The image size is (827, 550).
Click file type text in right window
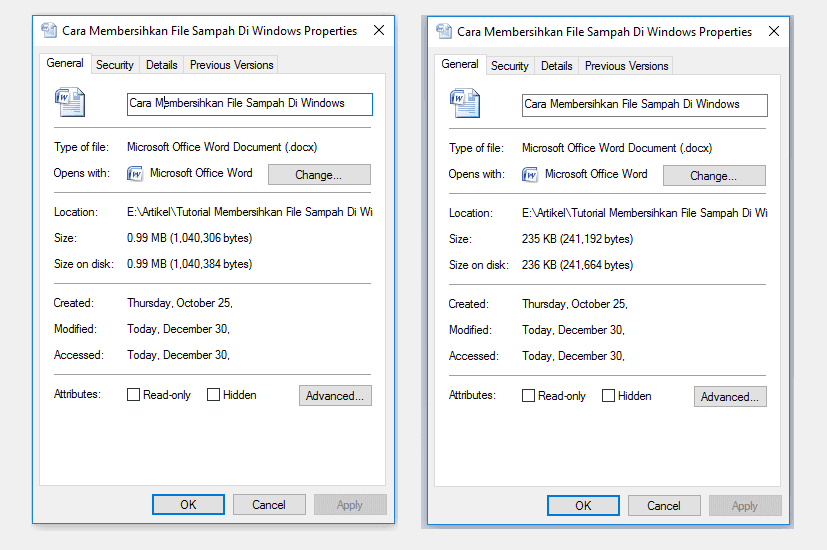coord(617,148)
